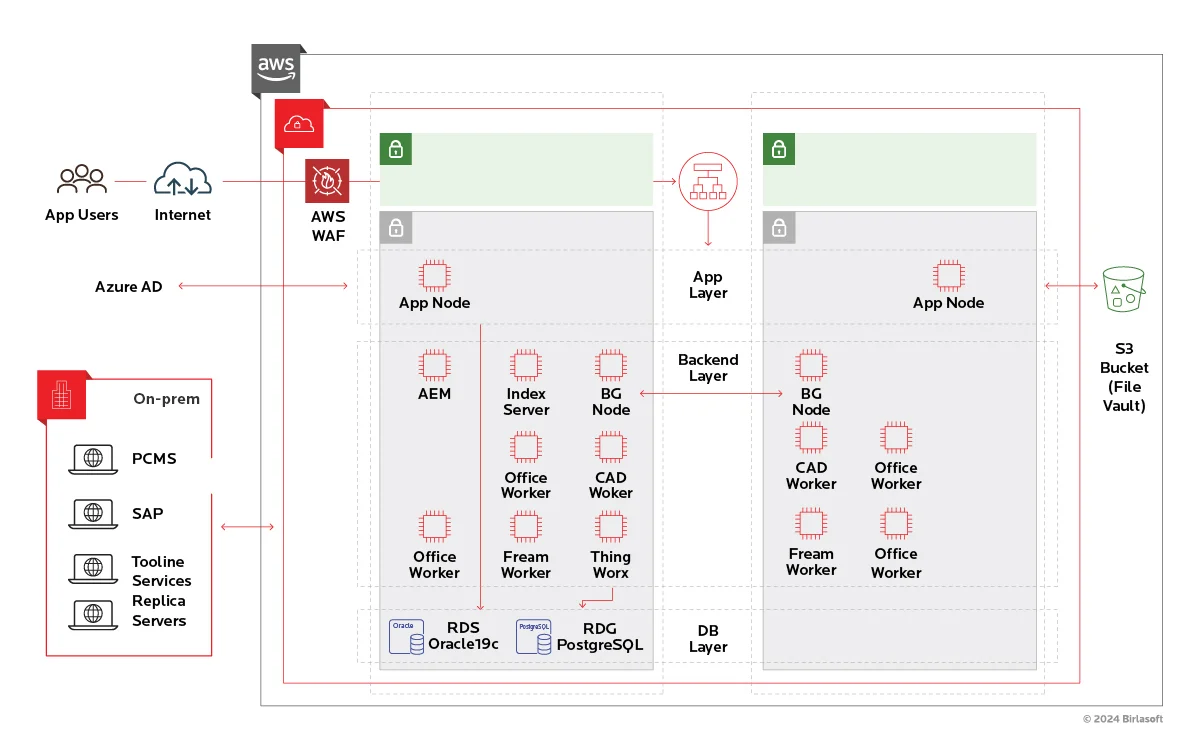Viewport: 1200px width, 750px height.
Task: Click the 2024 Birlasoft copyright text
Action: (1121, 717)
